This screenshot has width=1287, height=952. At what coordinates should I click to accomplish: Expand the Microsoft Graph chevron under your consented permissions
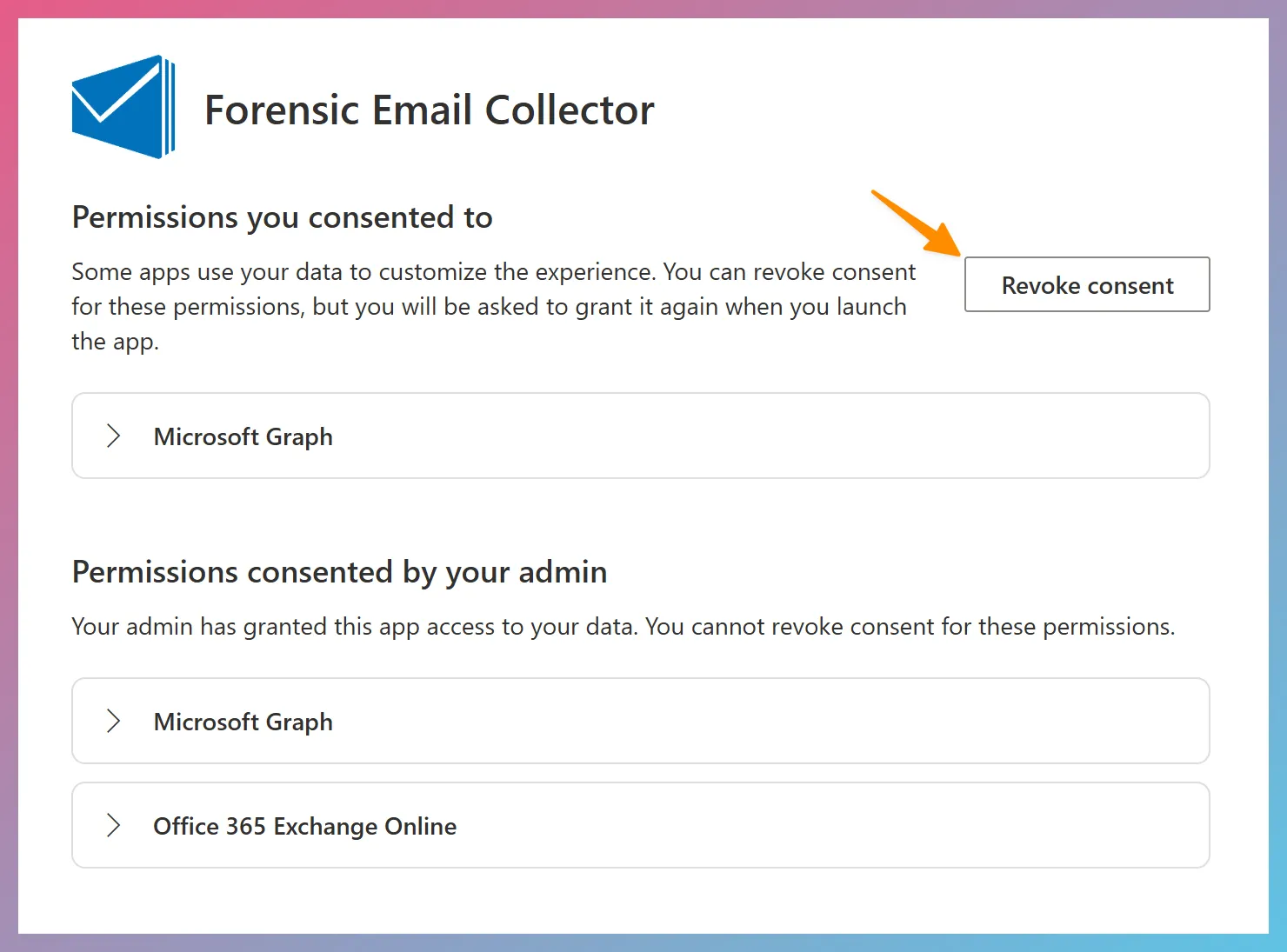113,436
